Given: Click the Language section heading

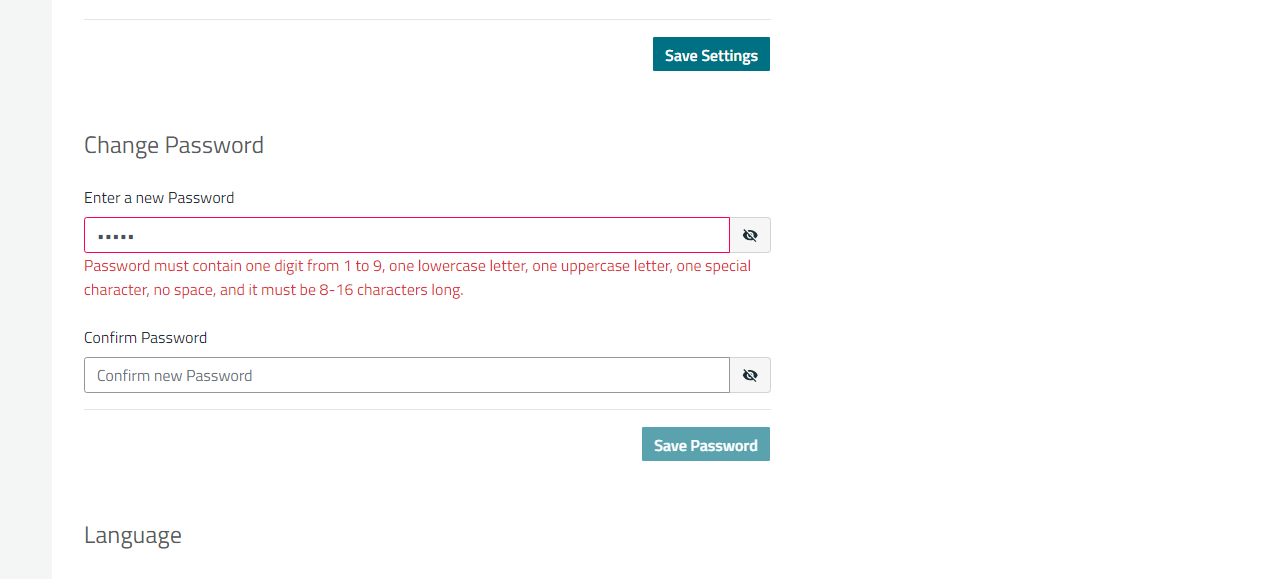Looking at the screenshot, I should point(133,535).
